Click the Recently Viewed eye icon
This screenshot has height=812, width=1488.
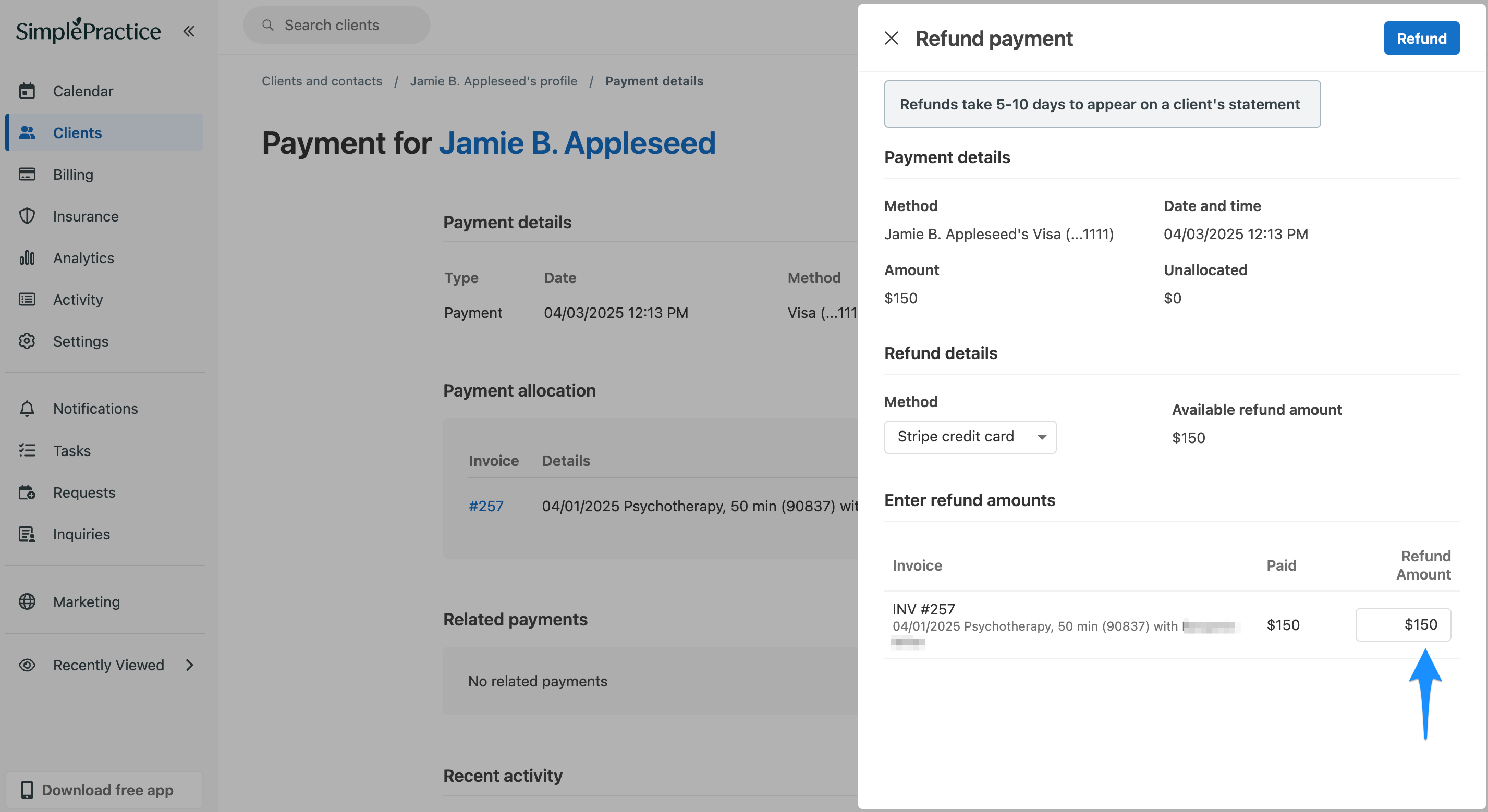(27, 665)
